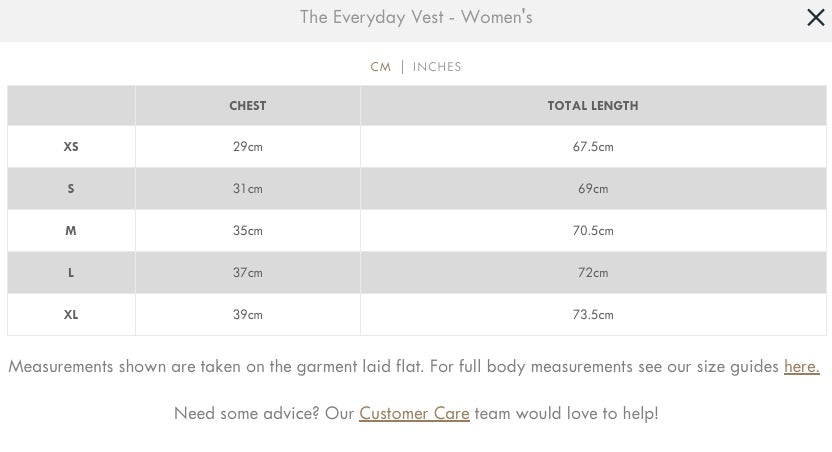Click the TOTAL LENGTH column header
This screenshot has height=452, width=832.
click(593, 105)
